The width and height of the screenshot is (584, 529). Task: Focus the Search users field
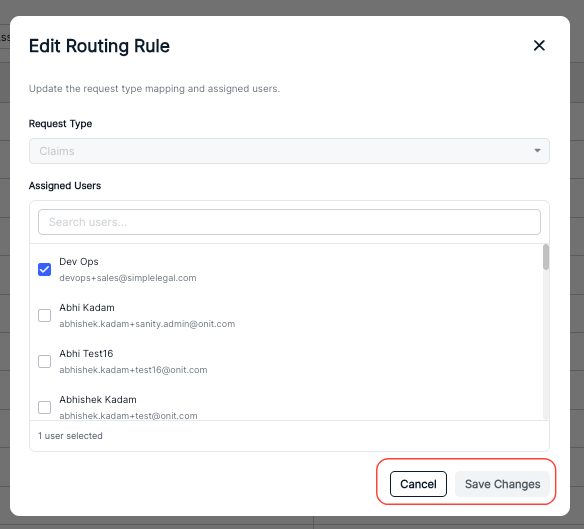[x=289, y=222]
